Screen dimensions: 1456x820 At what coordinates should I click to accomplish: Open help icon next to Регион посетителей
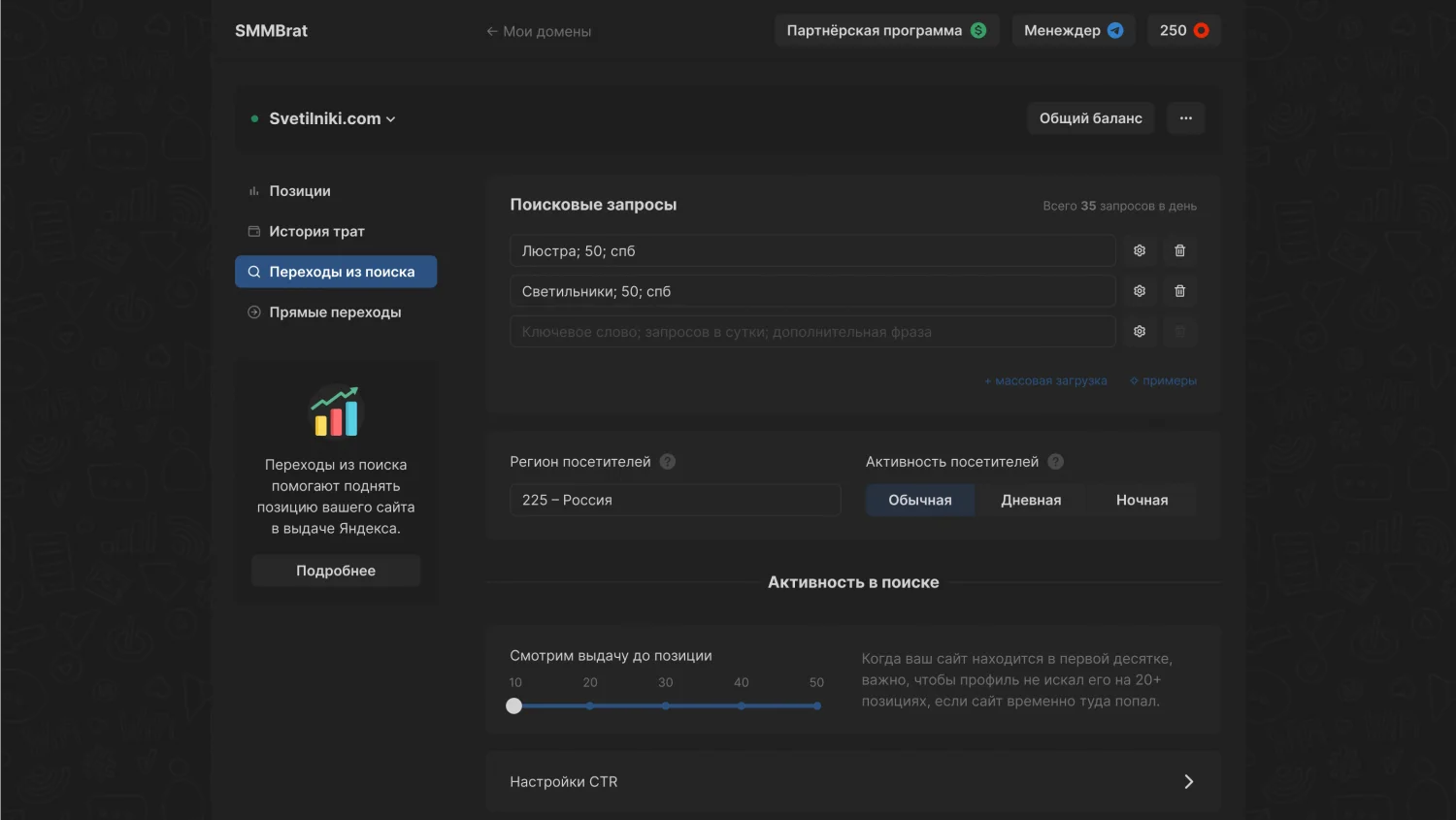pyautogui.click(x=668, y=462)
